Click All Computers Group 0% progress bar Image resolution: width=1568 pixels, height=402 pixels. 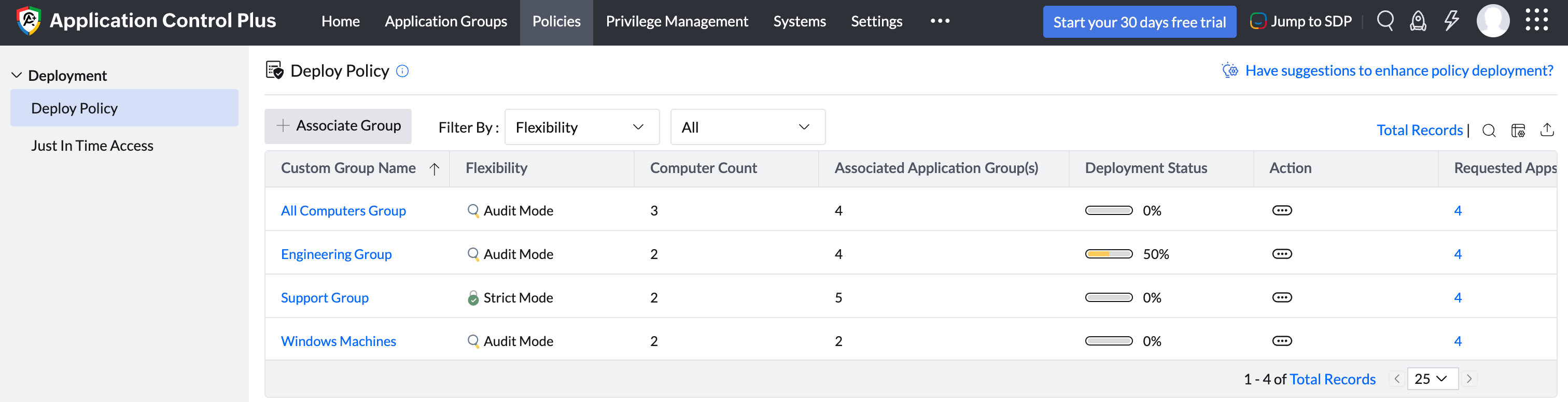click(1109, 210)
